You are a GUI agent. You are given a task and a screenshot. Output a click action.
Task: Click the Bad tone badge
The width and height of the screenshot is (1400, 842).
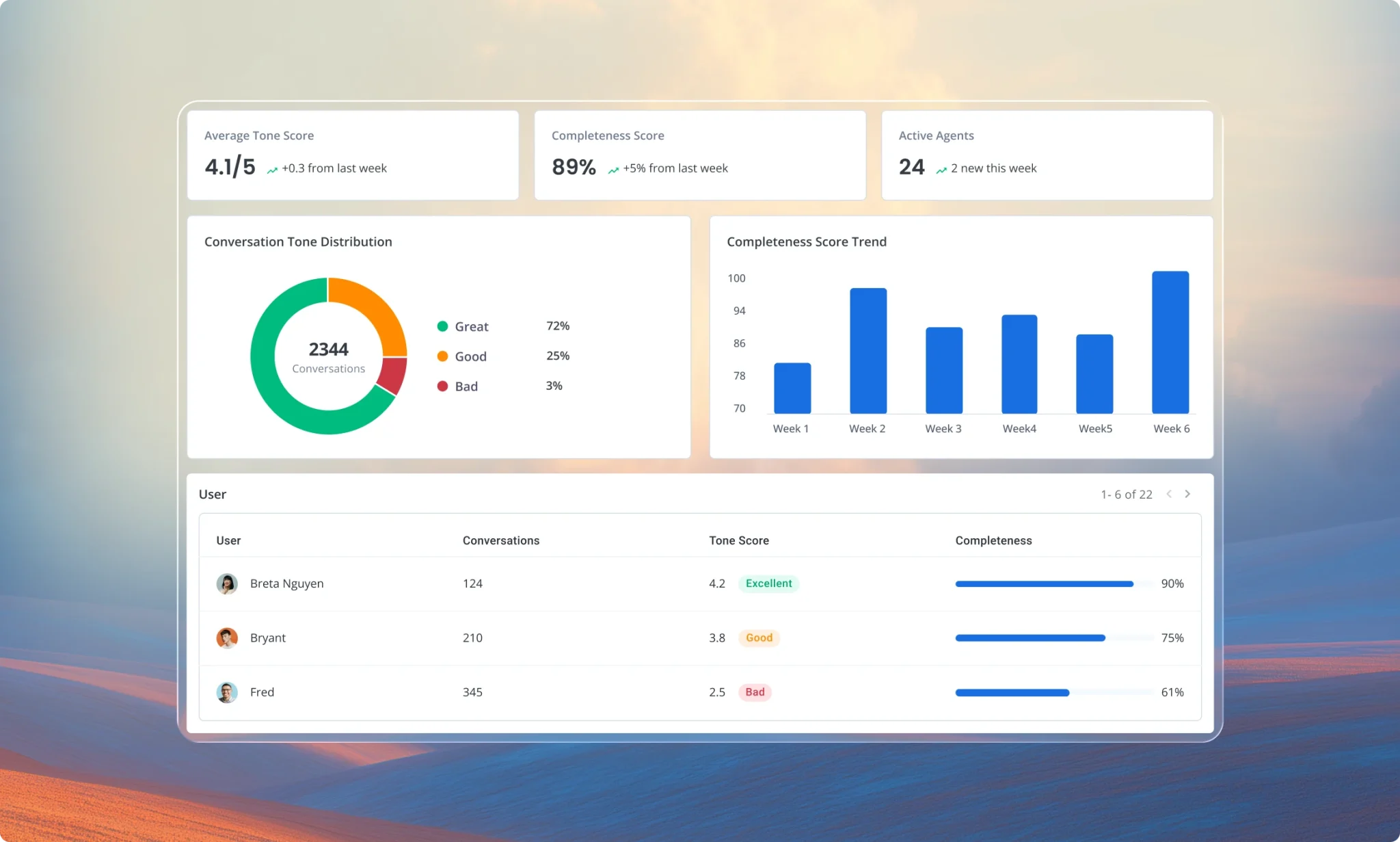[x=755, y=692]
